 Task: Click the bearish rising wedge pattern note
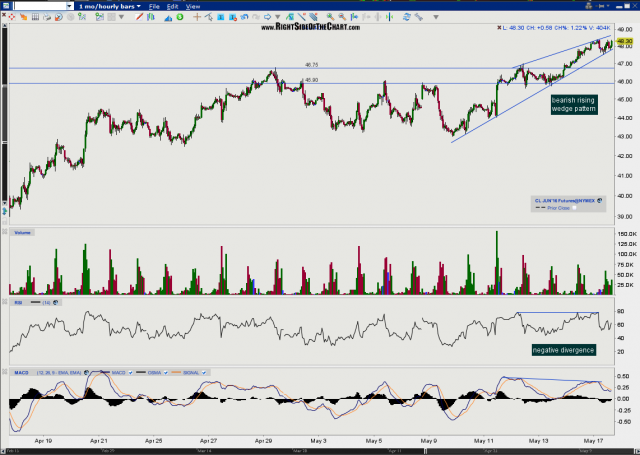pyautogui.click(x=574, y=104)
